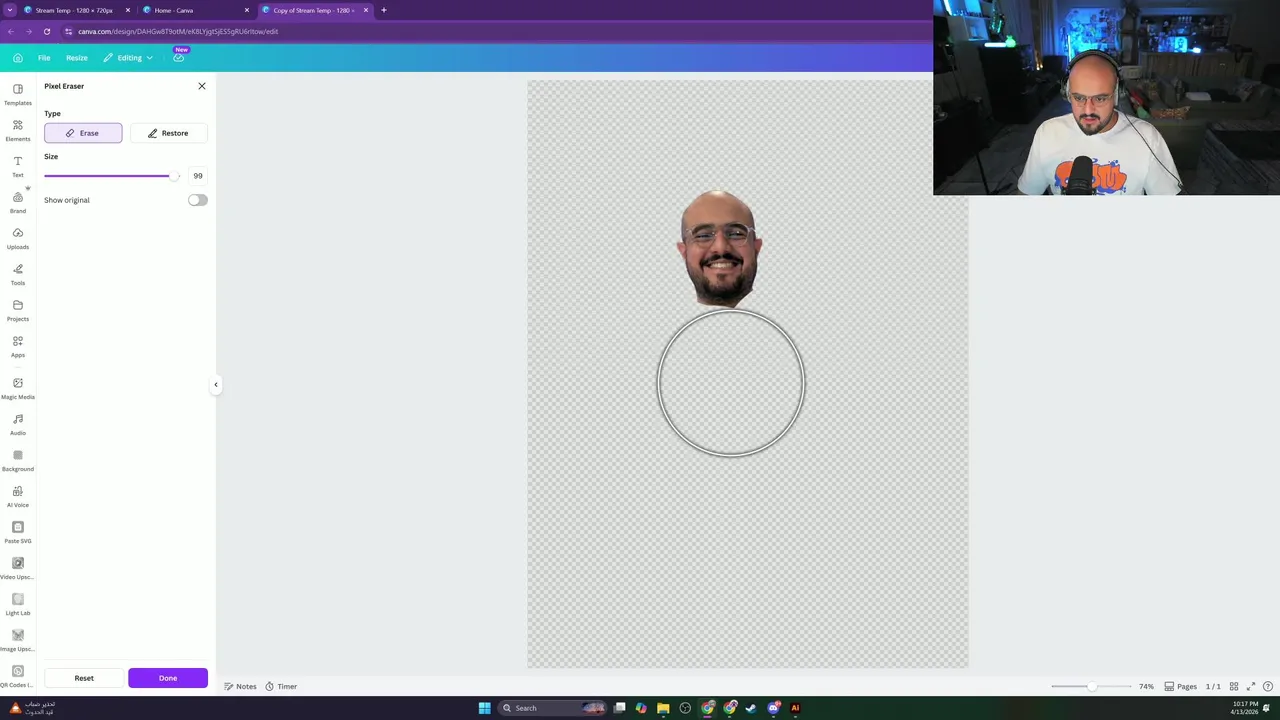Click the cloud save status icon
The image size is (1280, 720).
point(178,58)
